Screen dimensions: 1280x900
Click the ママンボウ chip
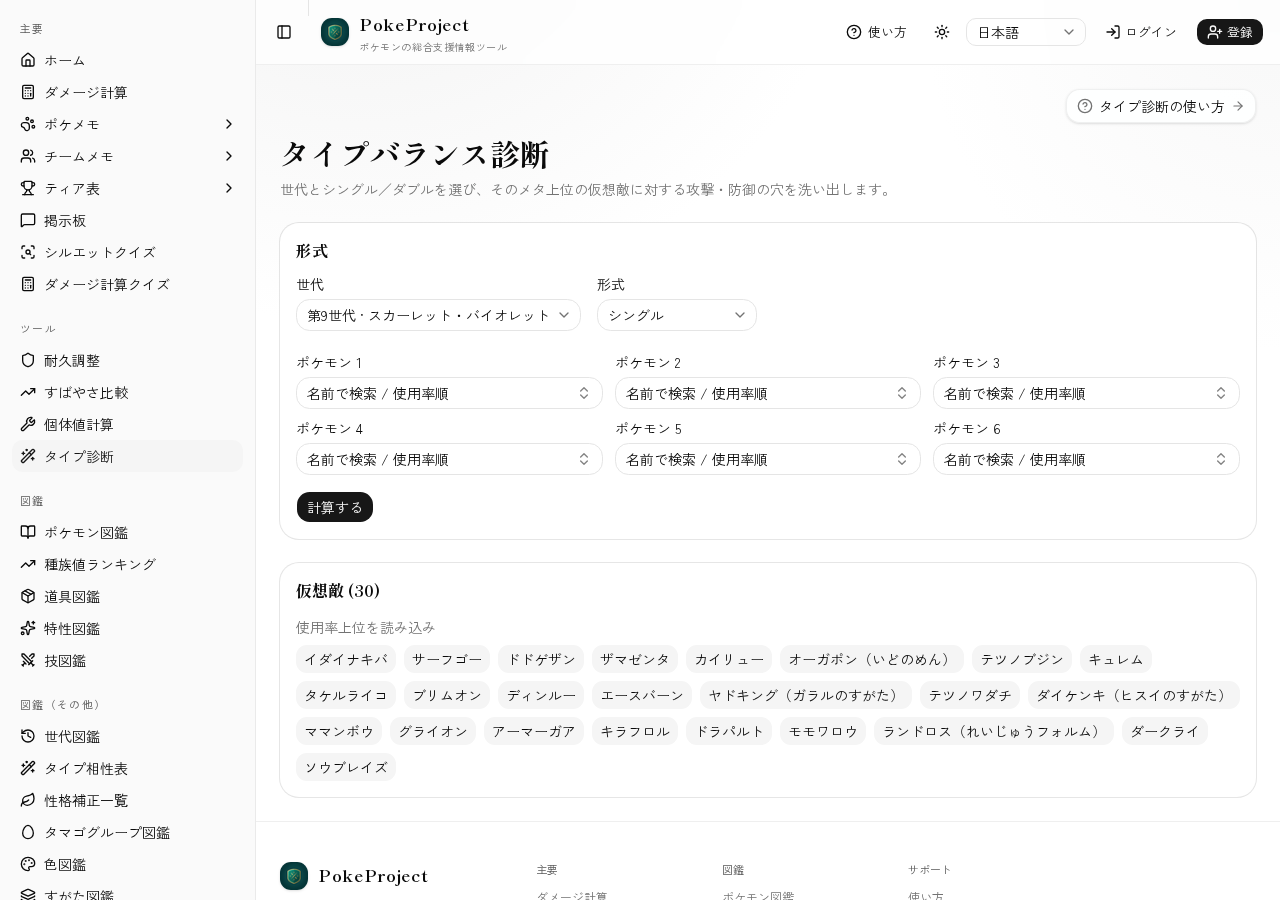click(339, 731)
